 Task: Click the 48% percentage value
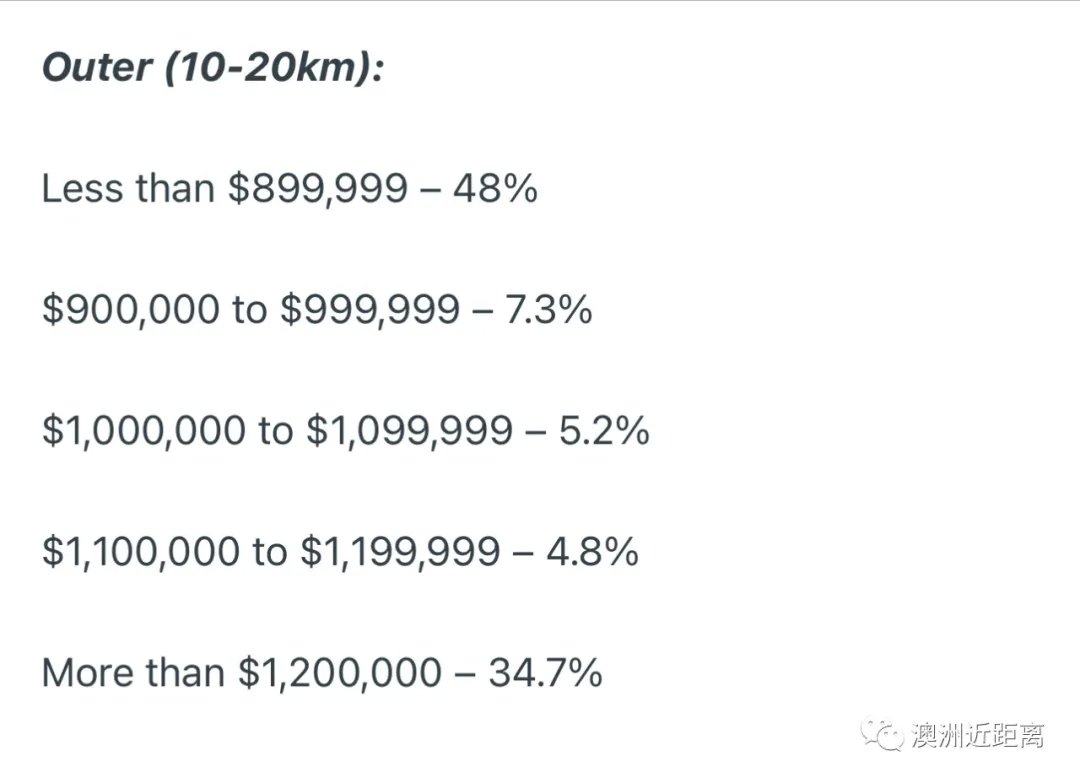(x=495, y=189)
